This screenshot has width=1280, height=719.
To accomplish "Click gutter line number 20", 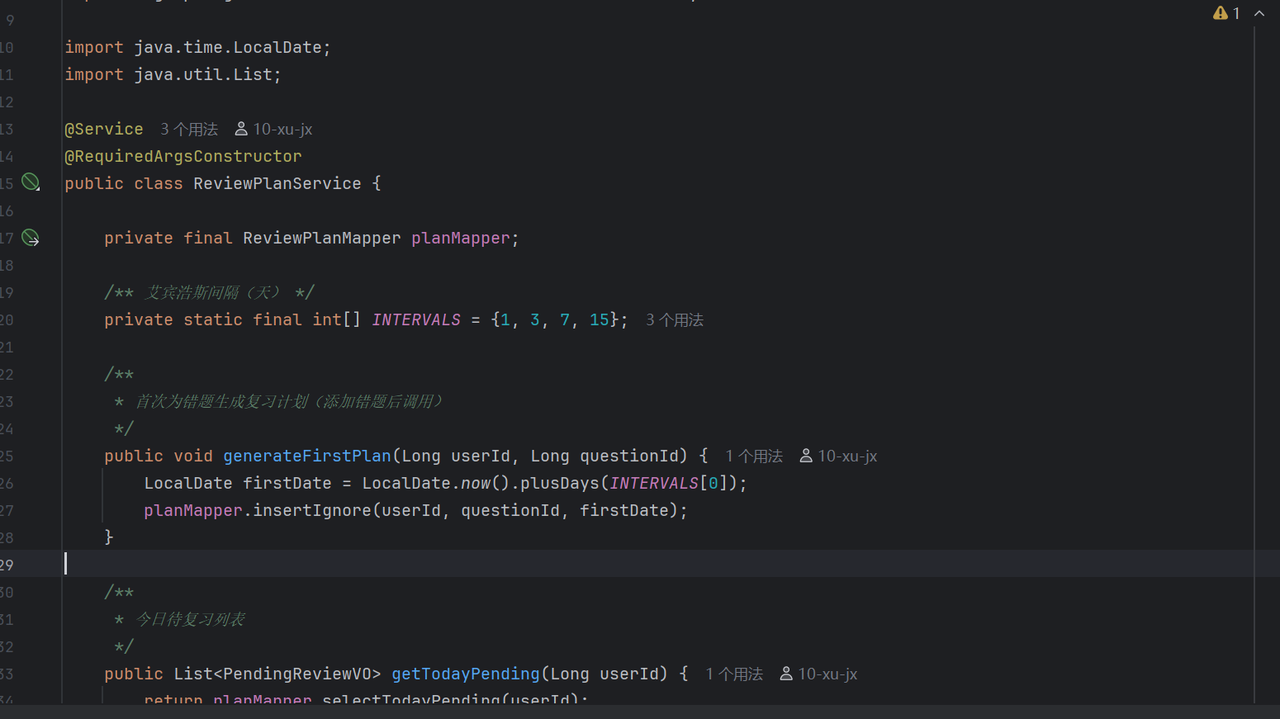I will pyautogui.click(x=7, y=320).
